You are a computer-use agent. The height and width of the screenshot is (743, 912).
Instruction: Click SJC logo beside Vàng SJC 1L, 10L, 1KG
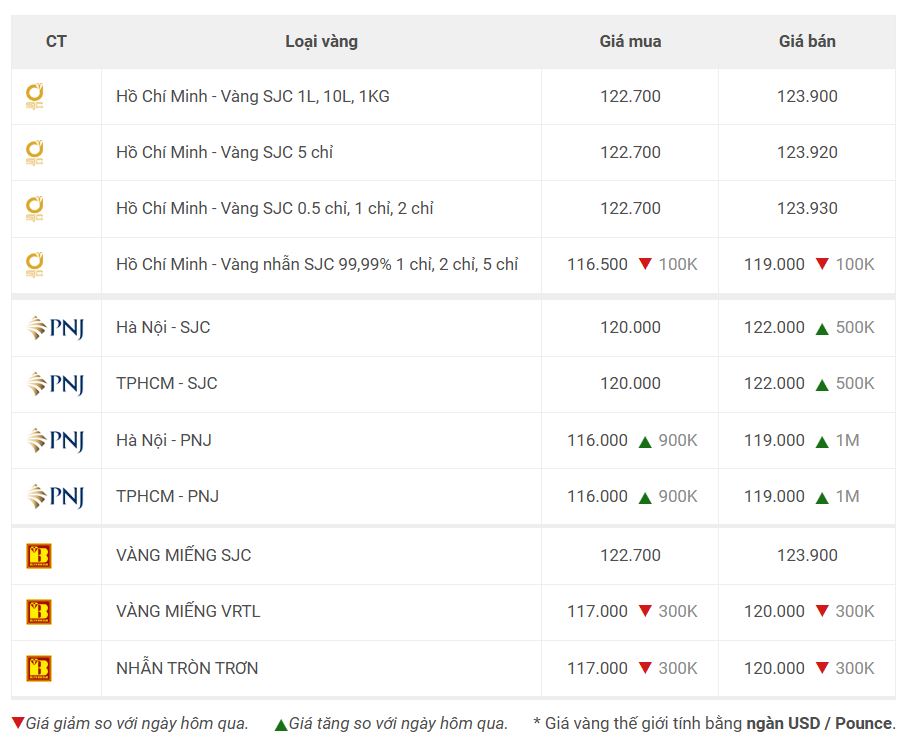coord(34,97)
